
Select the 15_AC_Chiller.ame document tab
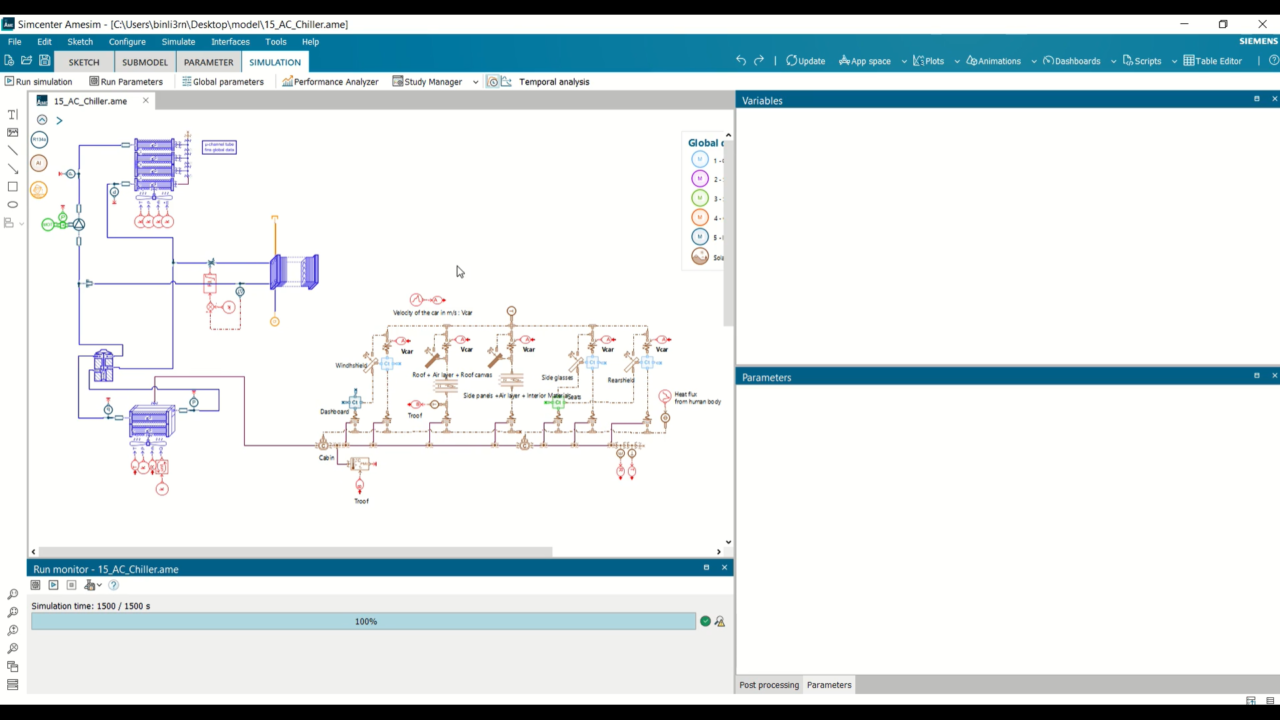click(x=90, y=101)
